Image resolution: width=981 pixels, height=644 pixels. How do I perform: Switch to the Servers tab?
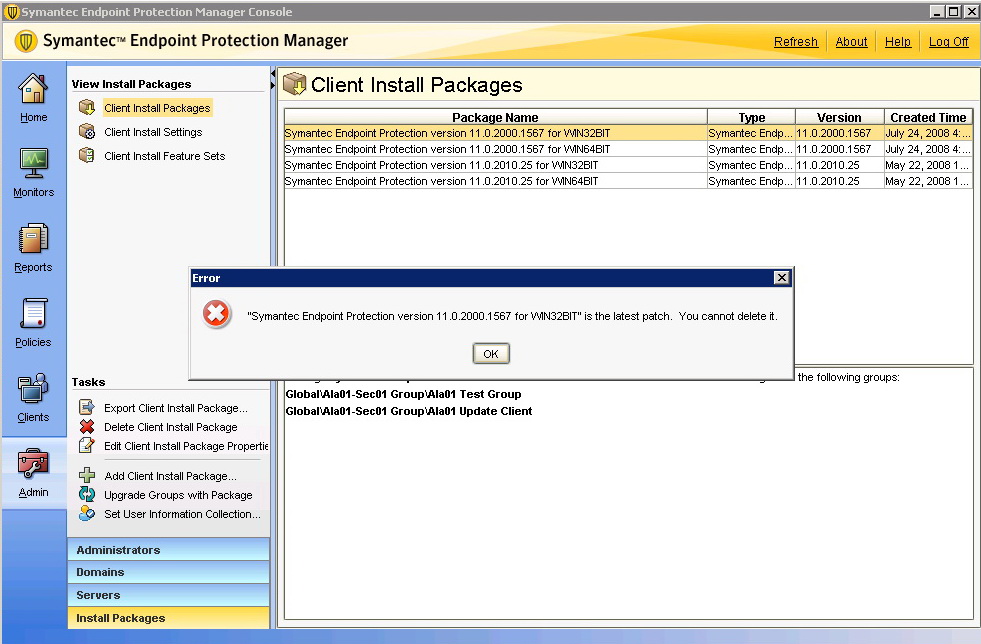[x=168, y=595]
